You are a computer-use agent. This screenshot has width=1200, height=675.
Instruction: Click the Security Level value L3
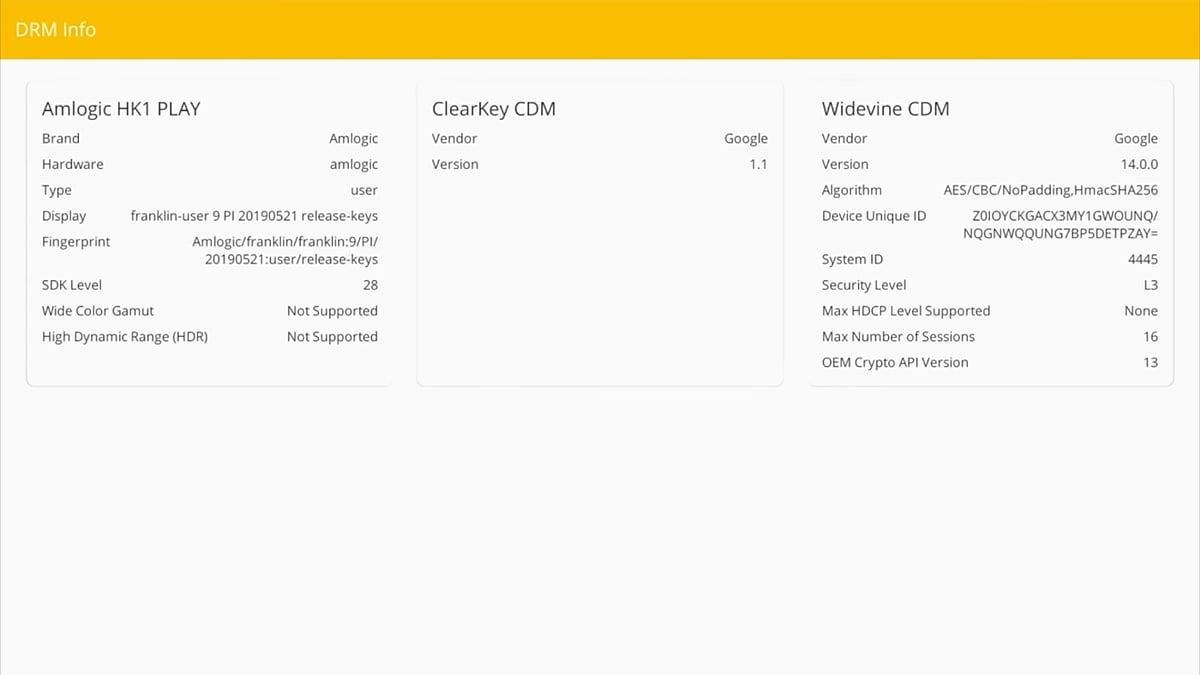tap(1150, 285)
